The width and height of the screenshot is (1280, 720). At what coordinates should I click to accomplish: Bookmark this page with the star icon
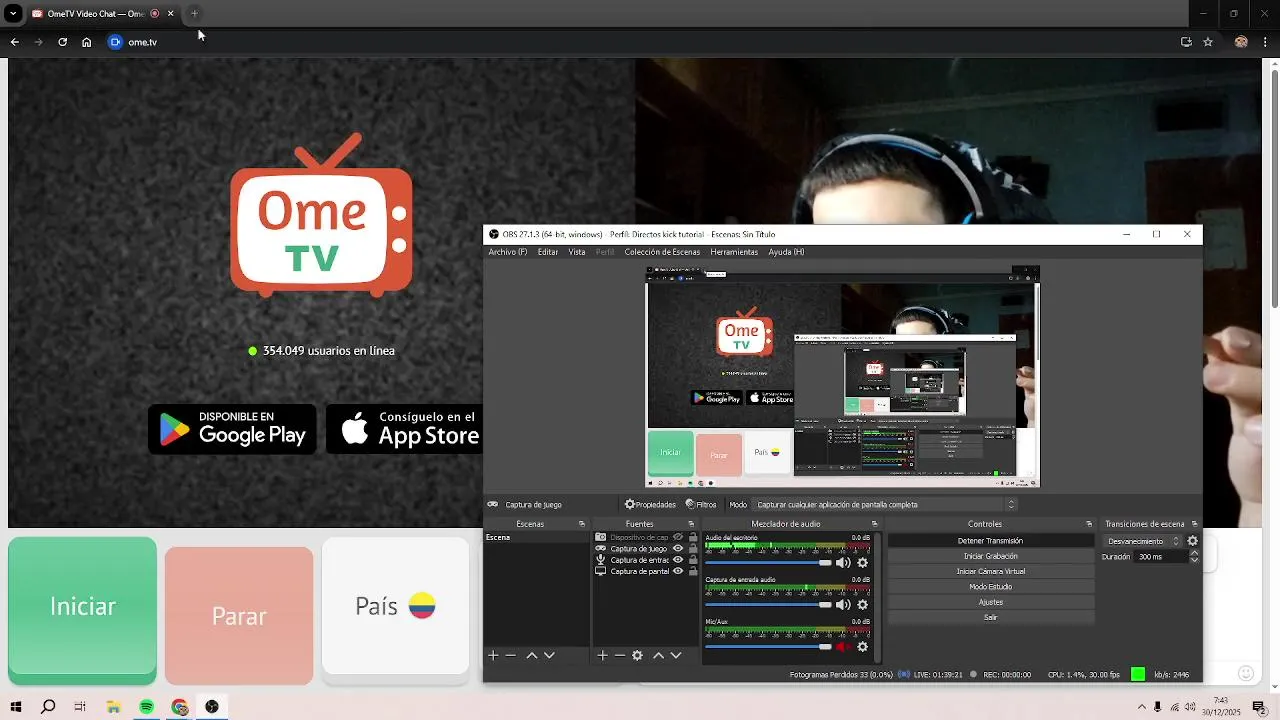tap(1208, 42)
